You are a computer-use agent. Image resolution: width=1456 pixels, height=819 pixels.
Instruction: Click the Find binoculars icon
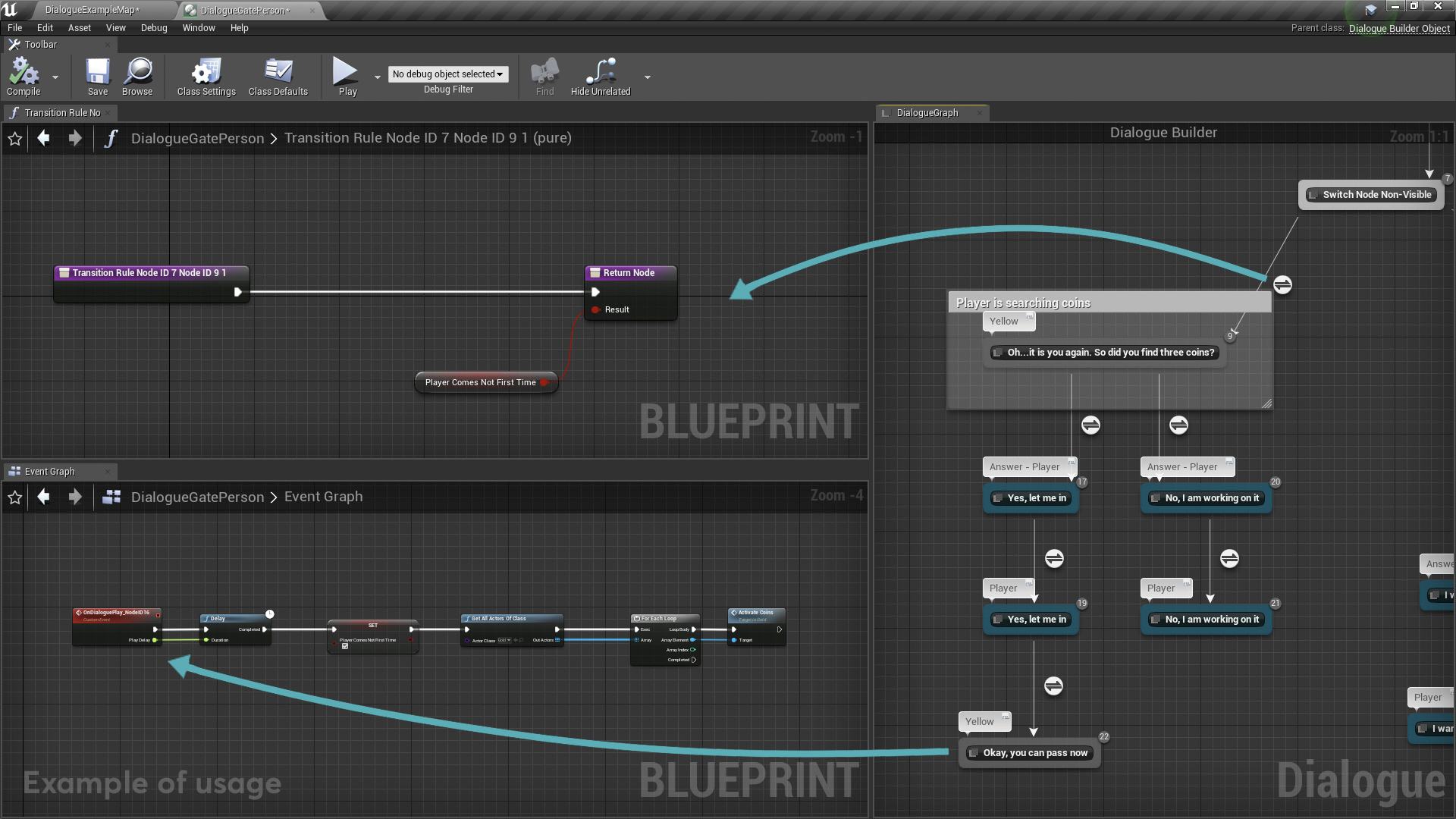coord(544,74)
